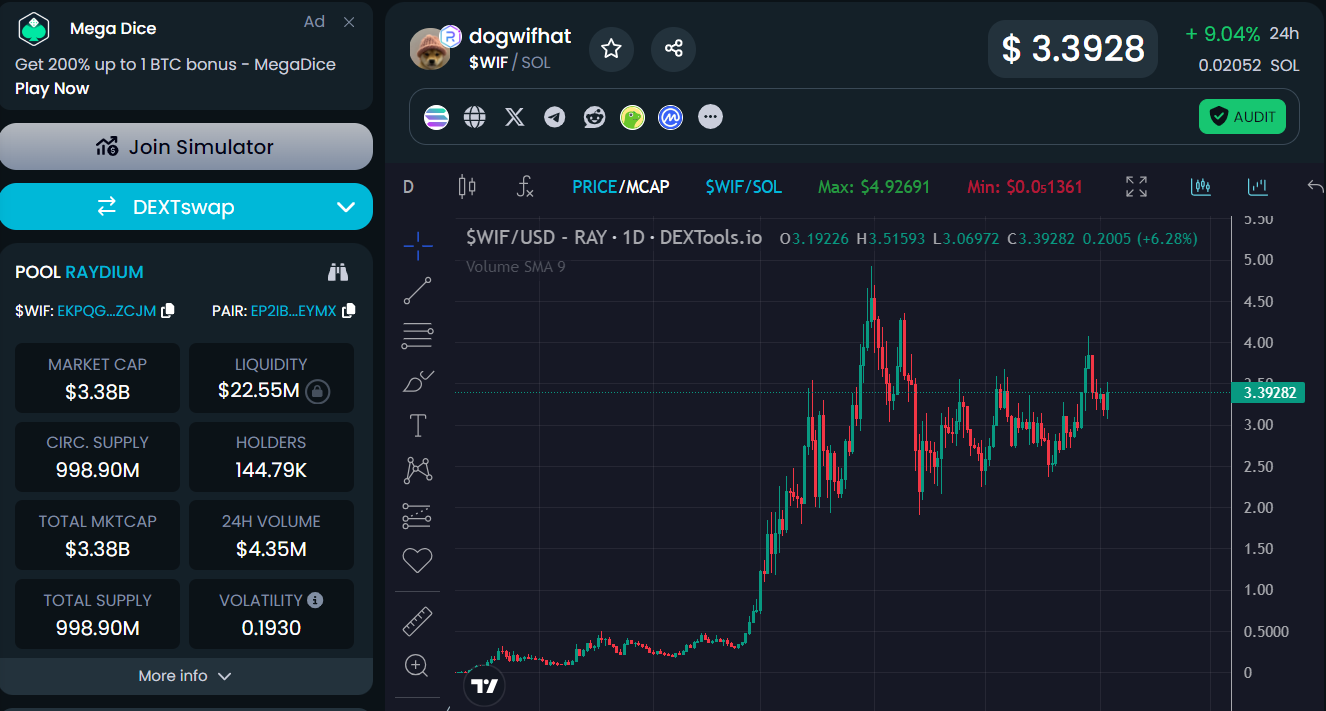1326x711 pixels.
Task: Click the current price label 3.39282 on axis
Action: coord(1270,393)
